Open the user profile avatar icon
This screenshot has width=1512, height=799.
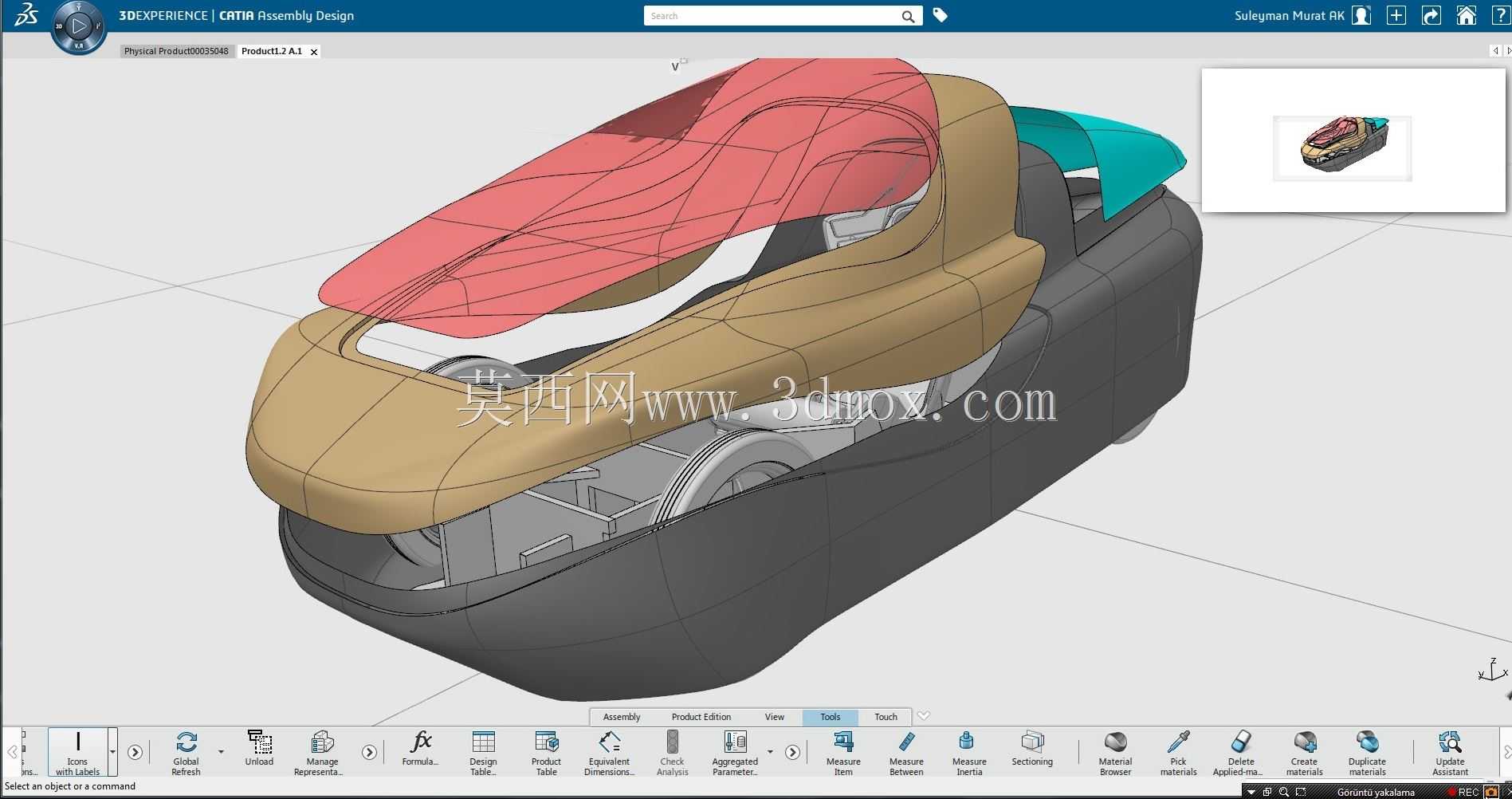[x=1361, y=15]
